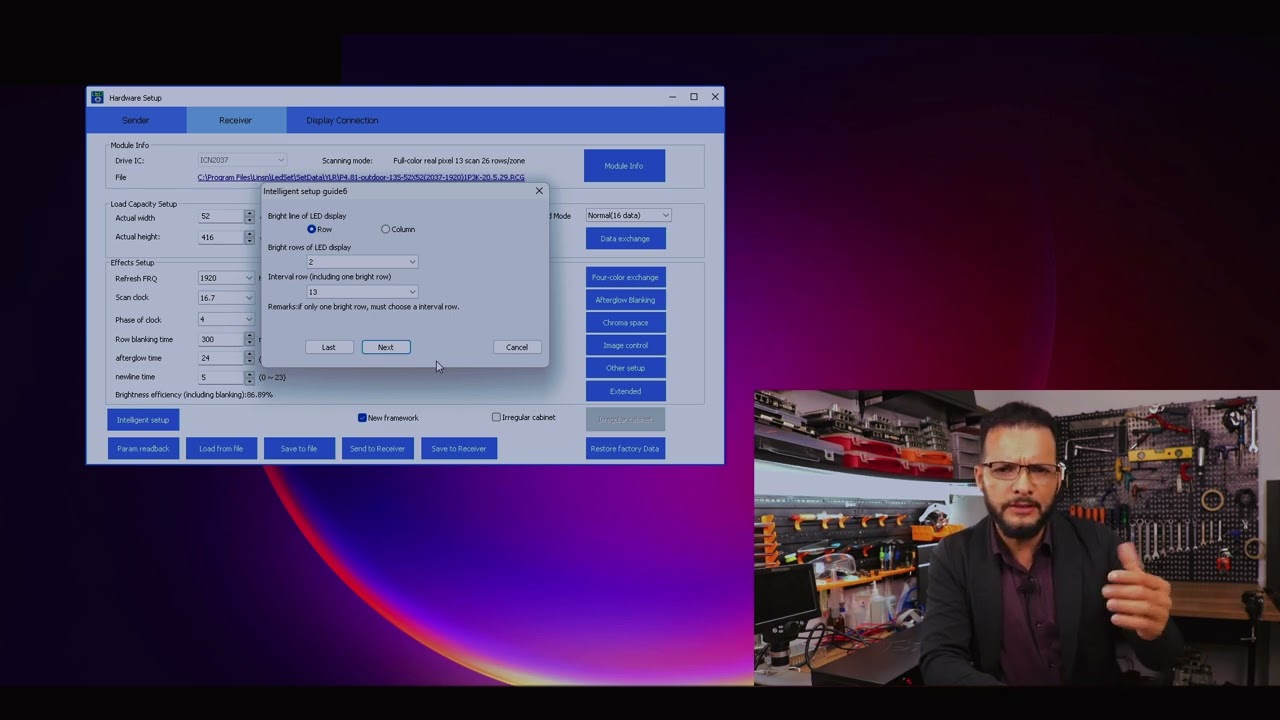Open the Interval row dropdown

coord(362,291)
